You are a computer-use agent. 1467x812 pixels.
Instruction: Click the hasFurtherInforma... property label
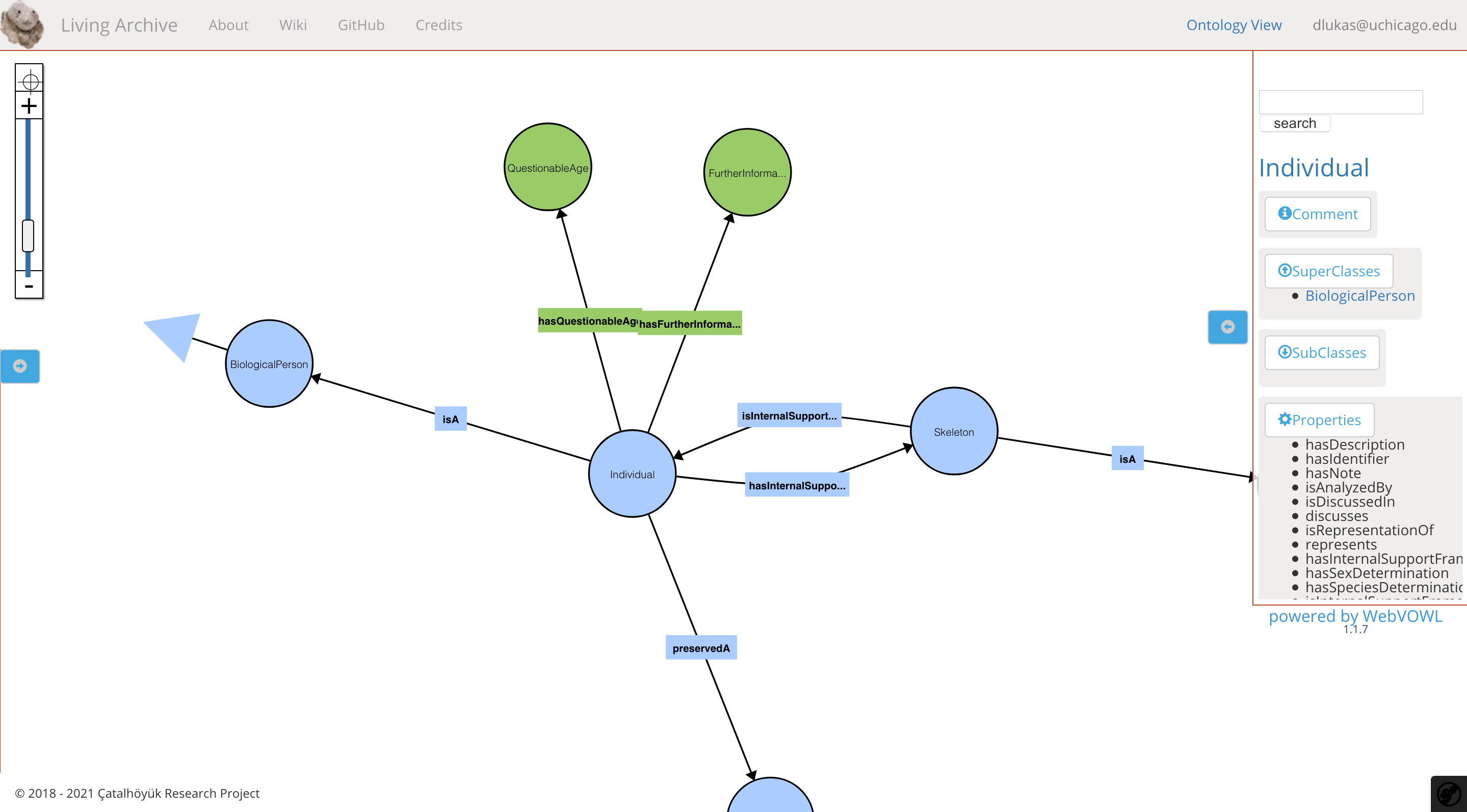pyautogui.click(x=690, y=324)
